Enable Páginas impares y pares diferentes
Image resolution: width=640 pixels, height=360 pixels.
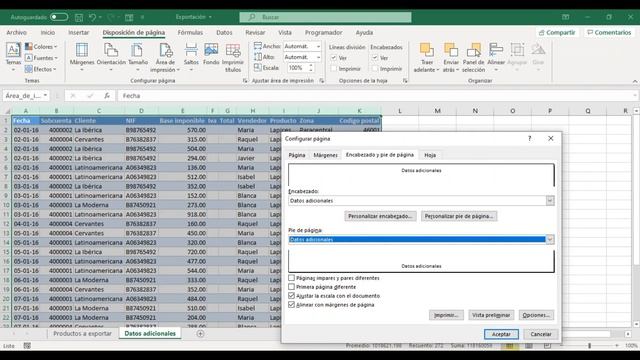tap(291, 278)
